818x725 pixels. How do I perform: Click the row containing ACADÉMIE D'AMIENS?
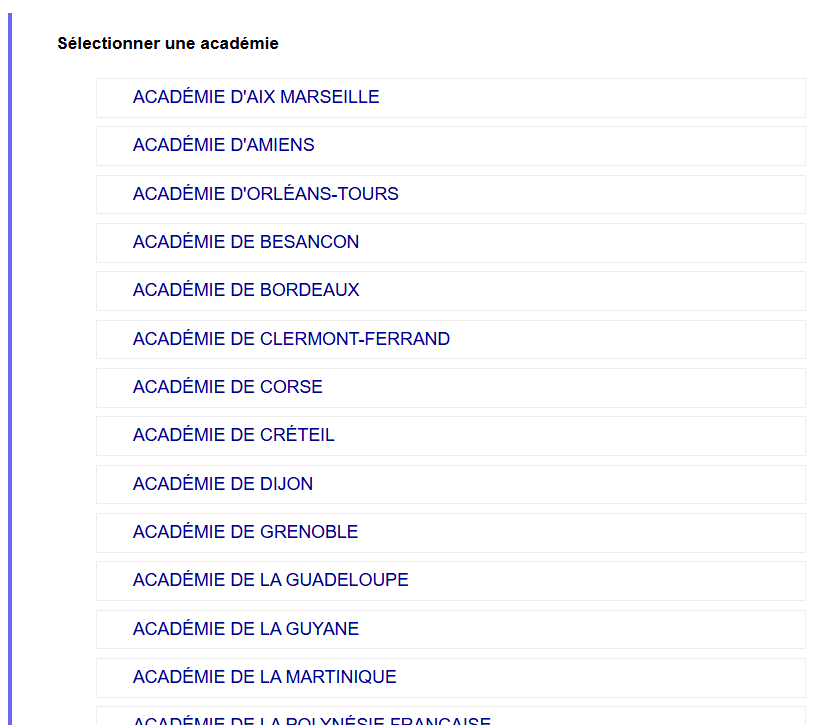(449, 145)
